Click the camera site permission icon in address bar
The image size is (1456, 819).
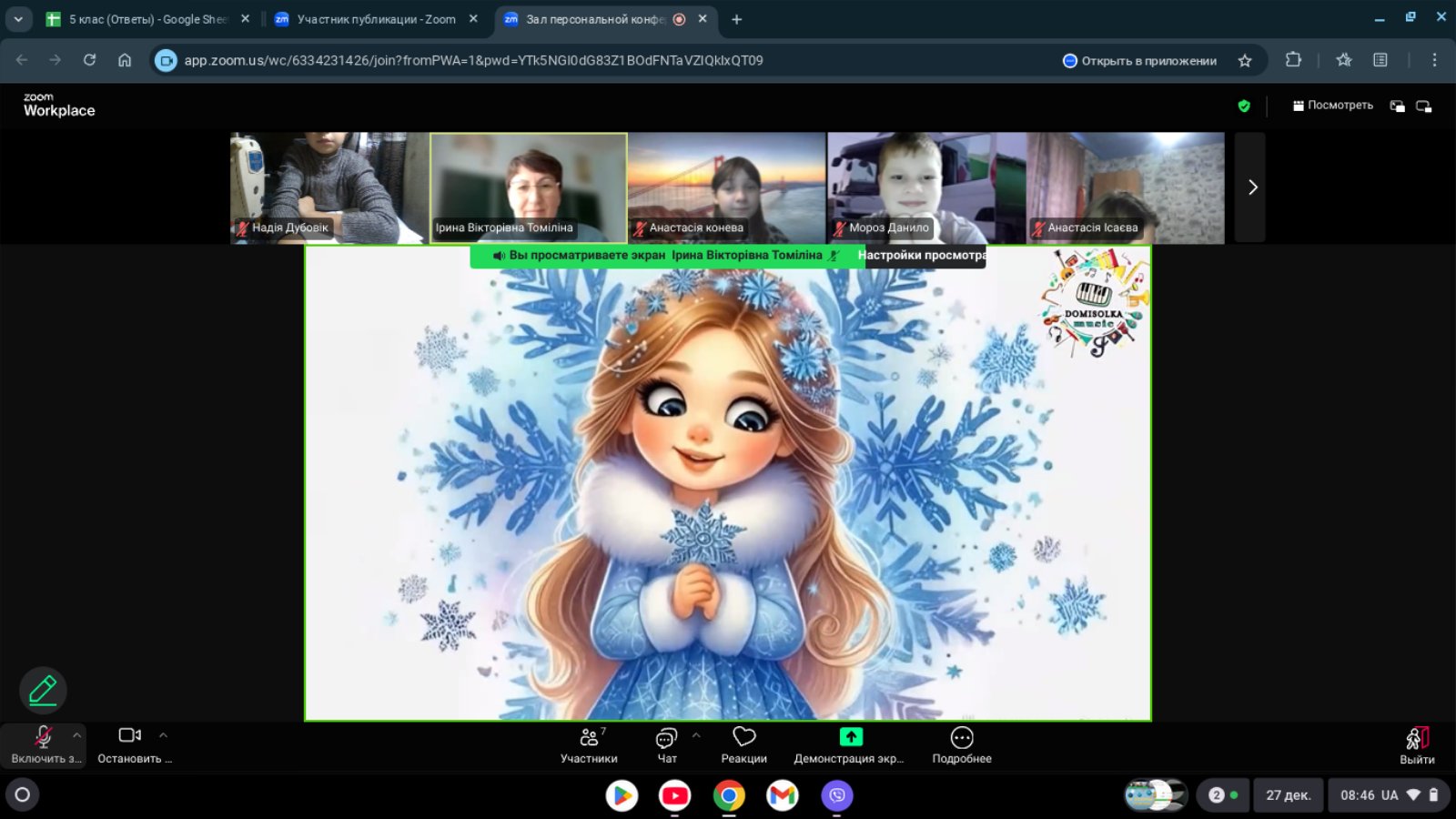(166, 61)
